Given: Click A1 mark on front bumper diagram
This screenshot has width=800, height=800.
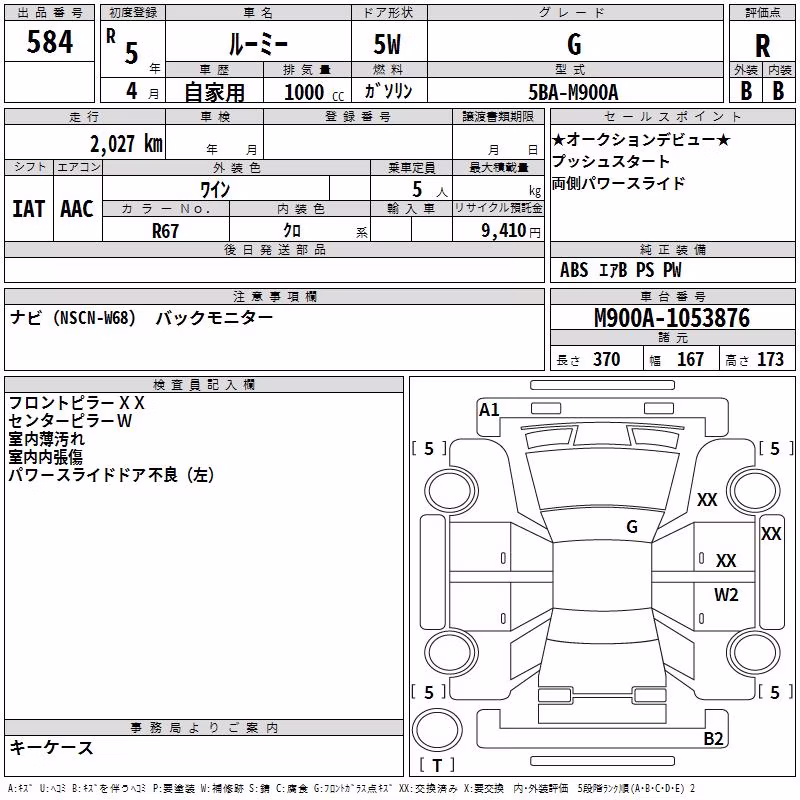Looking at the screenshot, I should point(489,410).
